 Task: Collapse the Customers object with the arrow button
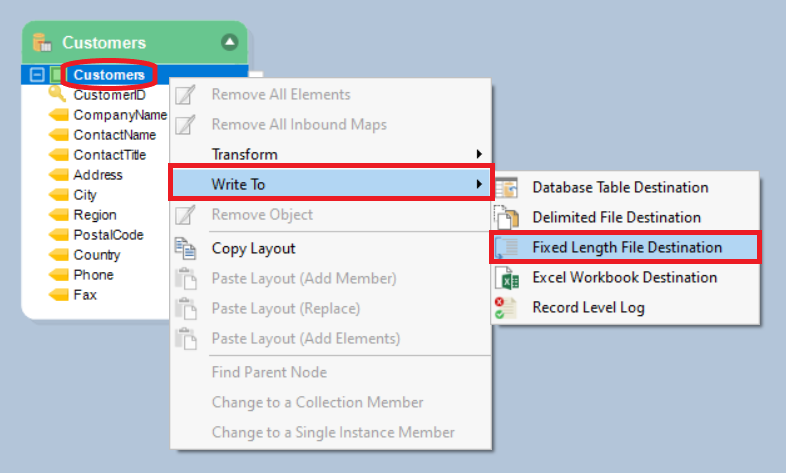click(230, 42)
